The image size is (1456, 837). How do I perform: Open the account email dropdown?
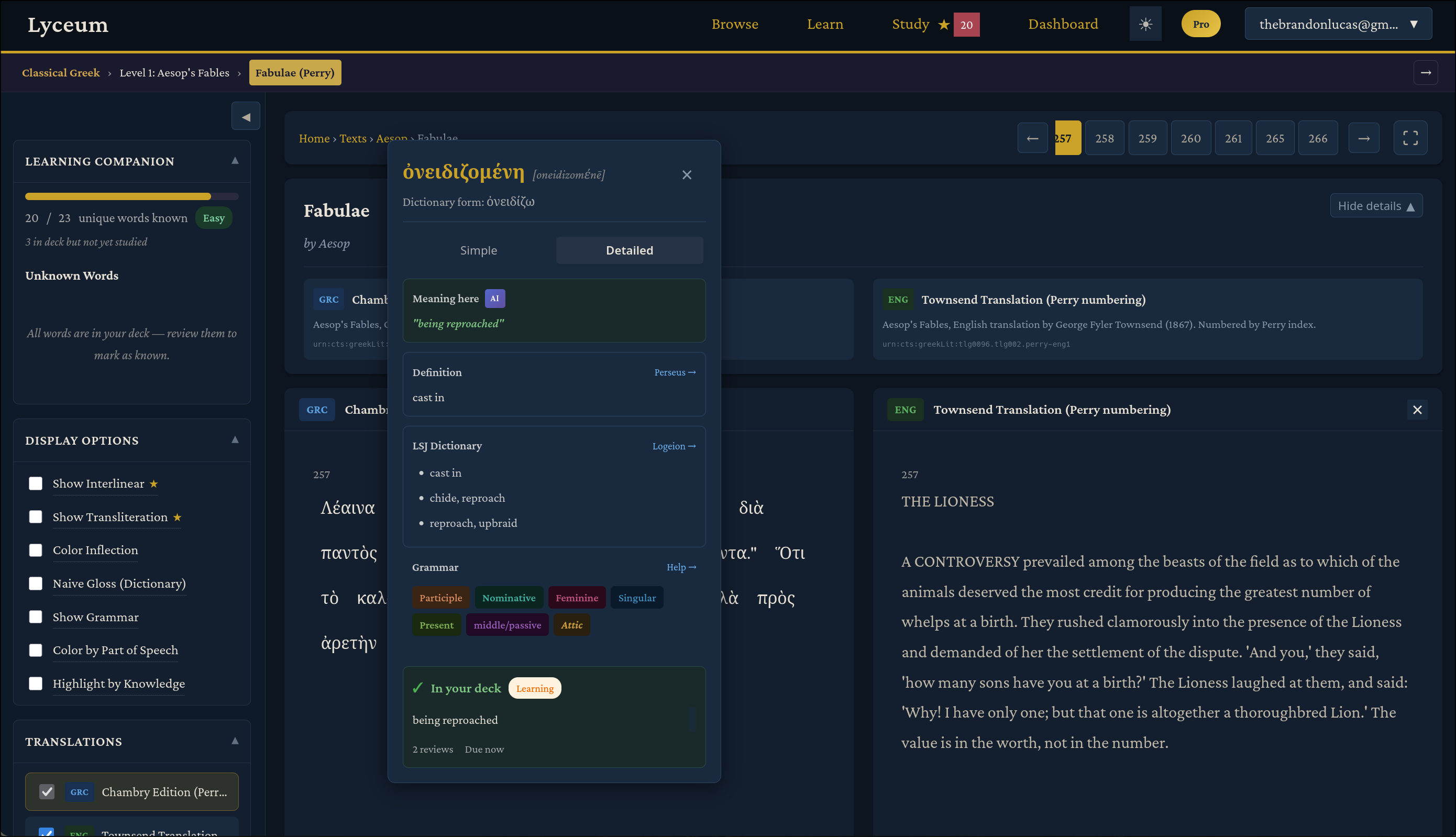click(x=1338, y=24)
